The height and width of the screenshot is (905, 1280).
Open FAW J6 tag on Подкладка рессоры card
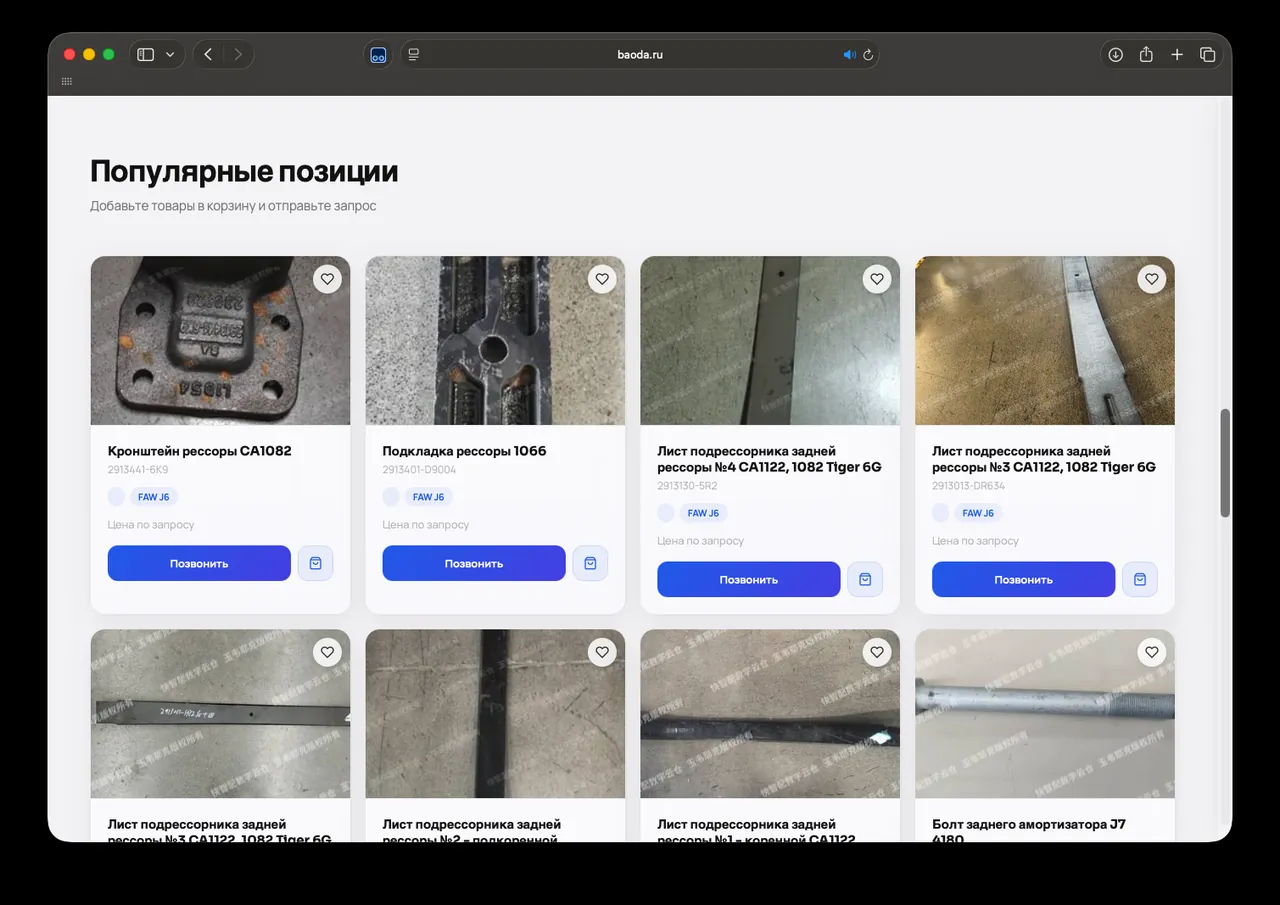click(428, 497)
